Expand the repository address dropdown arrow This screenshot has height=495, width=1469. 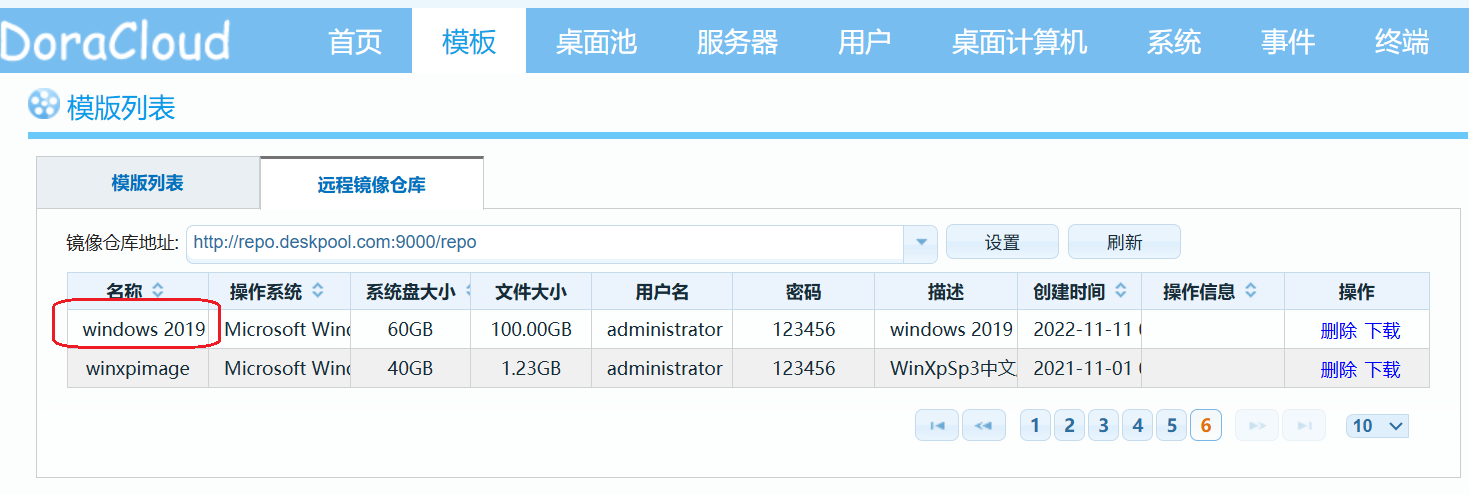[920, 242]
